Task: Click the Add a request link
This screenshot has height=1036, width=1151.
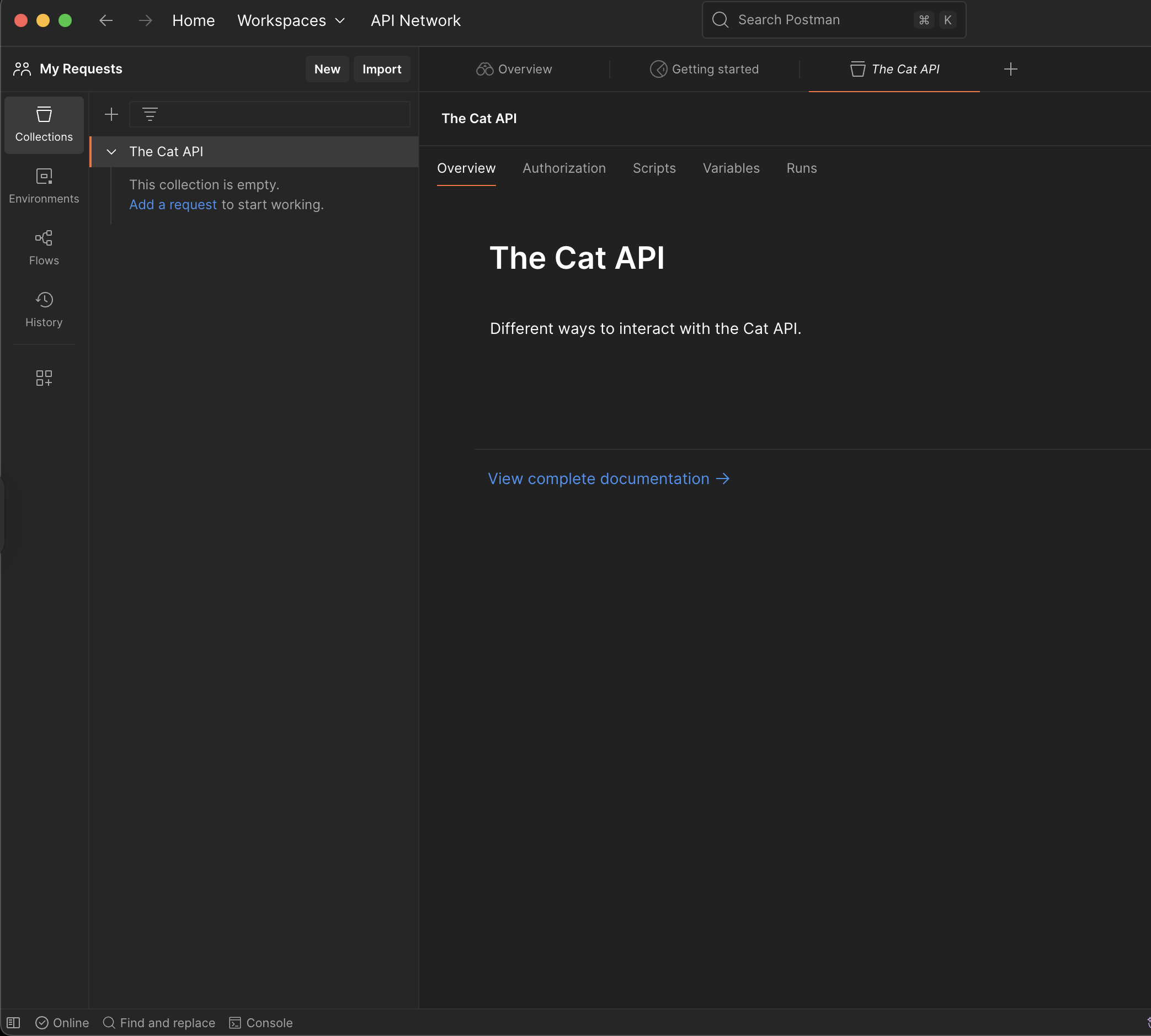Action: coord(172,205)
